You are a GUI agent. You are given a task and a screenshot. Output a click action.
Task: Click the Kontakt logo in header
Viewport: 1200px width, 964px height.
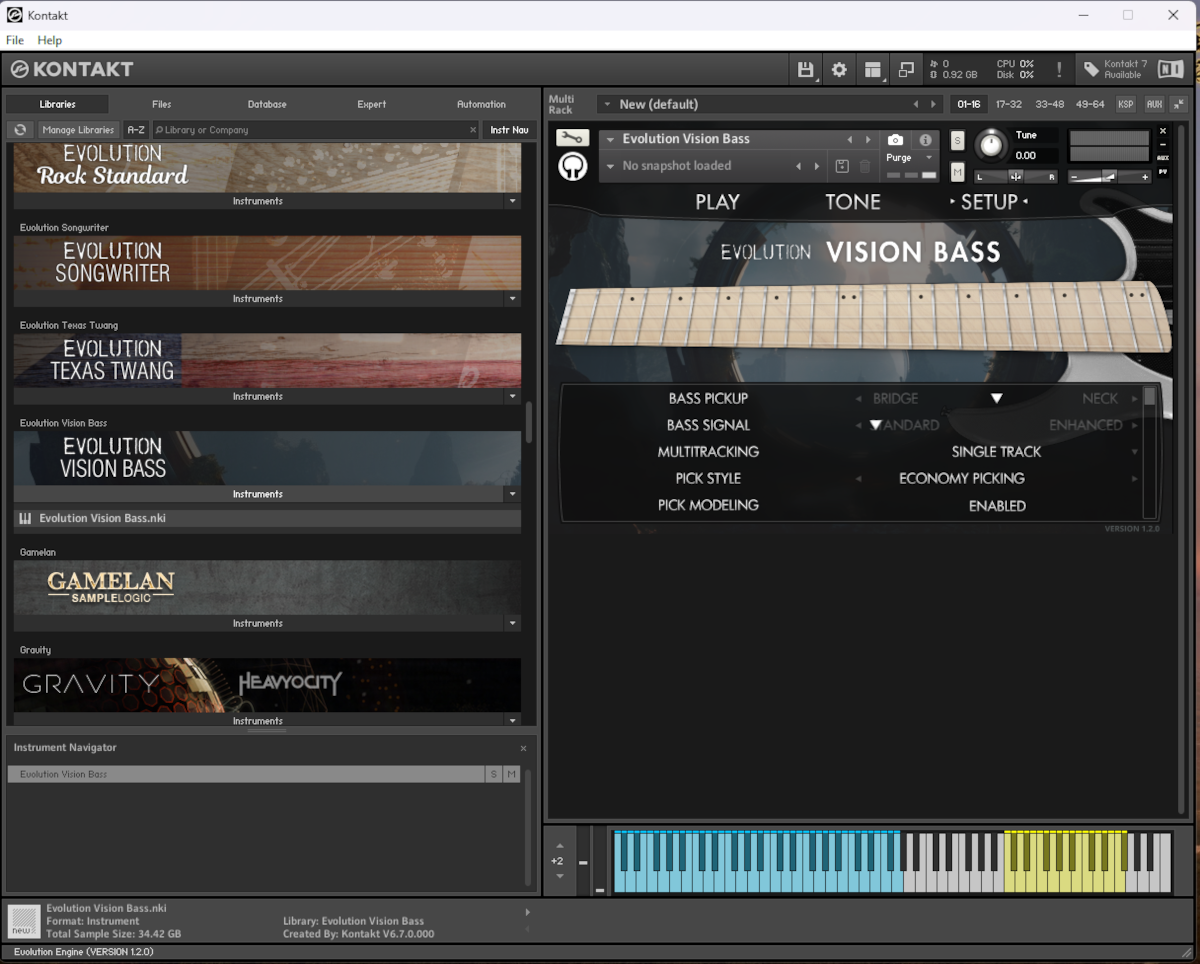pyautogui.click(x=72, y=69)
